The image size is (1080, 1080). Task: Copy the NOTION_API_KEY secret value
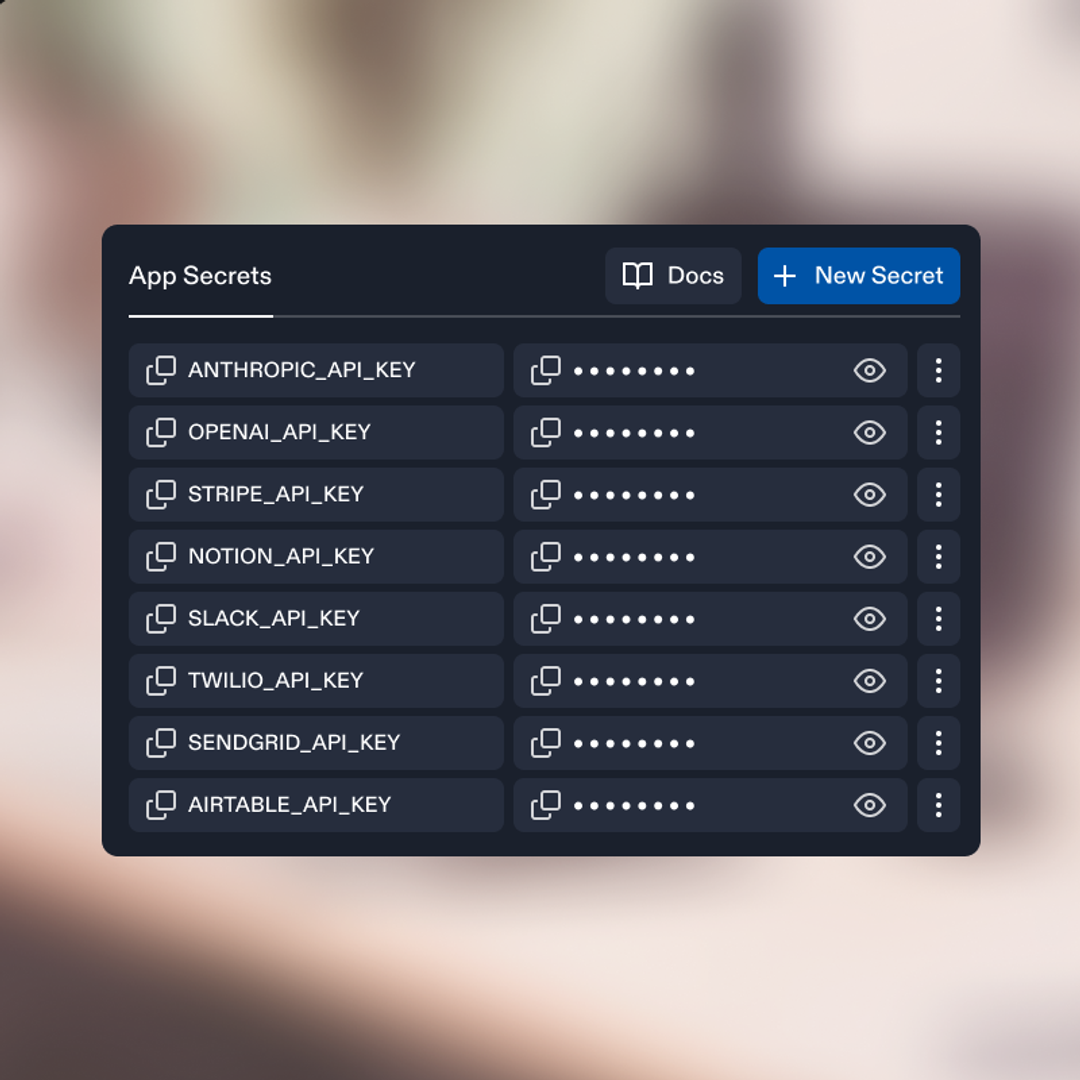[546, 557]
